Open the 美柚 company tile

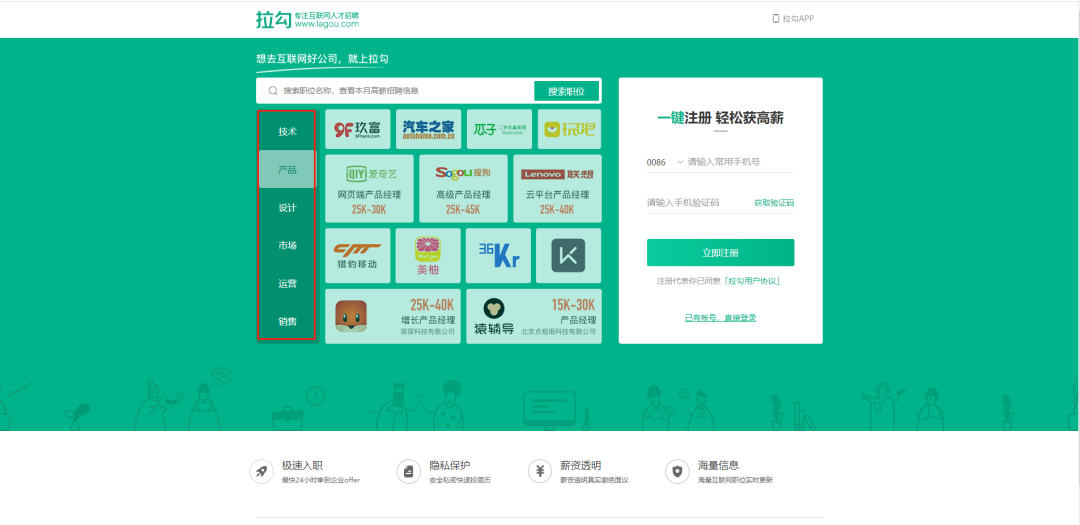[x=428, y=256]
